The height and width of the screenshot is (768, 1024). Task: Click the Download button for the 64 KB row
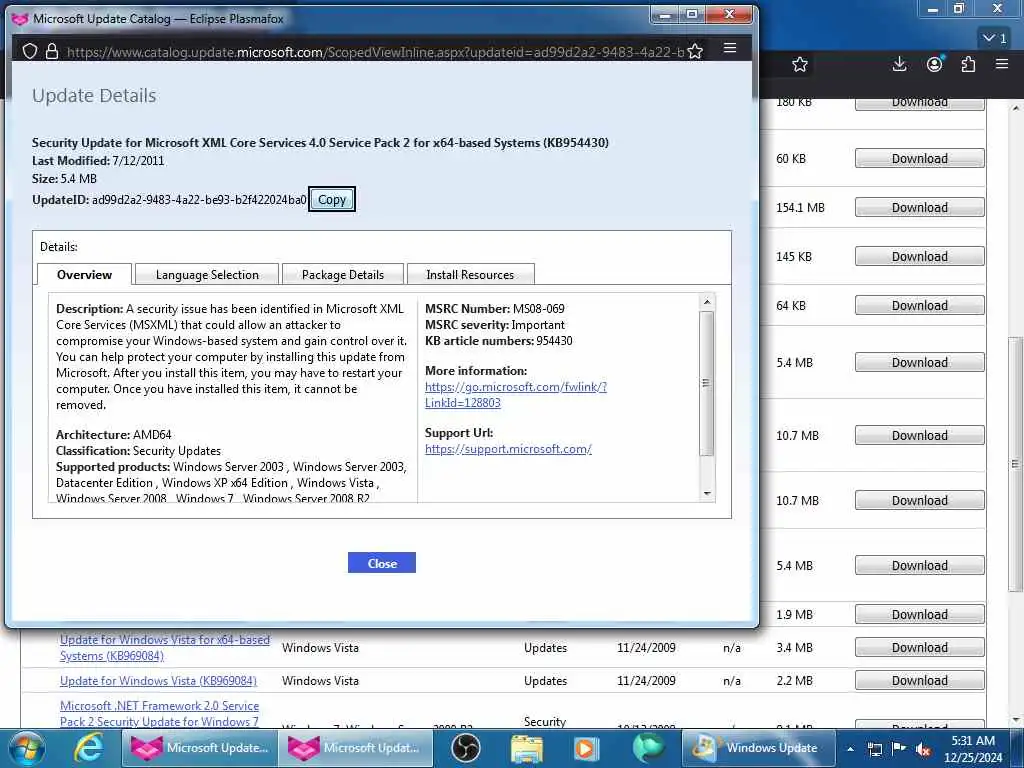pos(920,306)
